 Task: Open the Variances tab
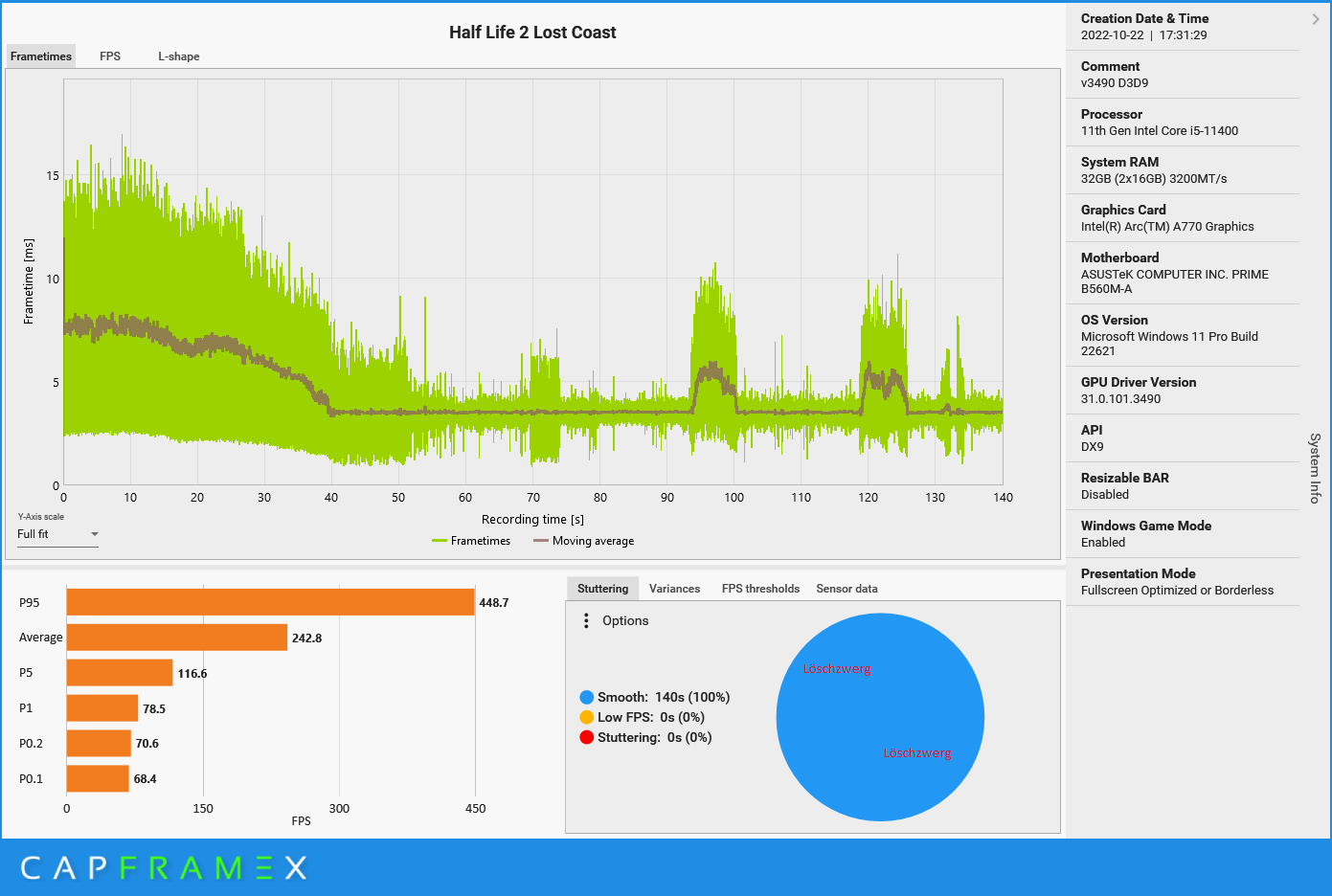(674, 589)
